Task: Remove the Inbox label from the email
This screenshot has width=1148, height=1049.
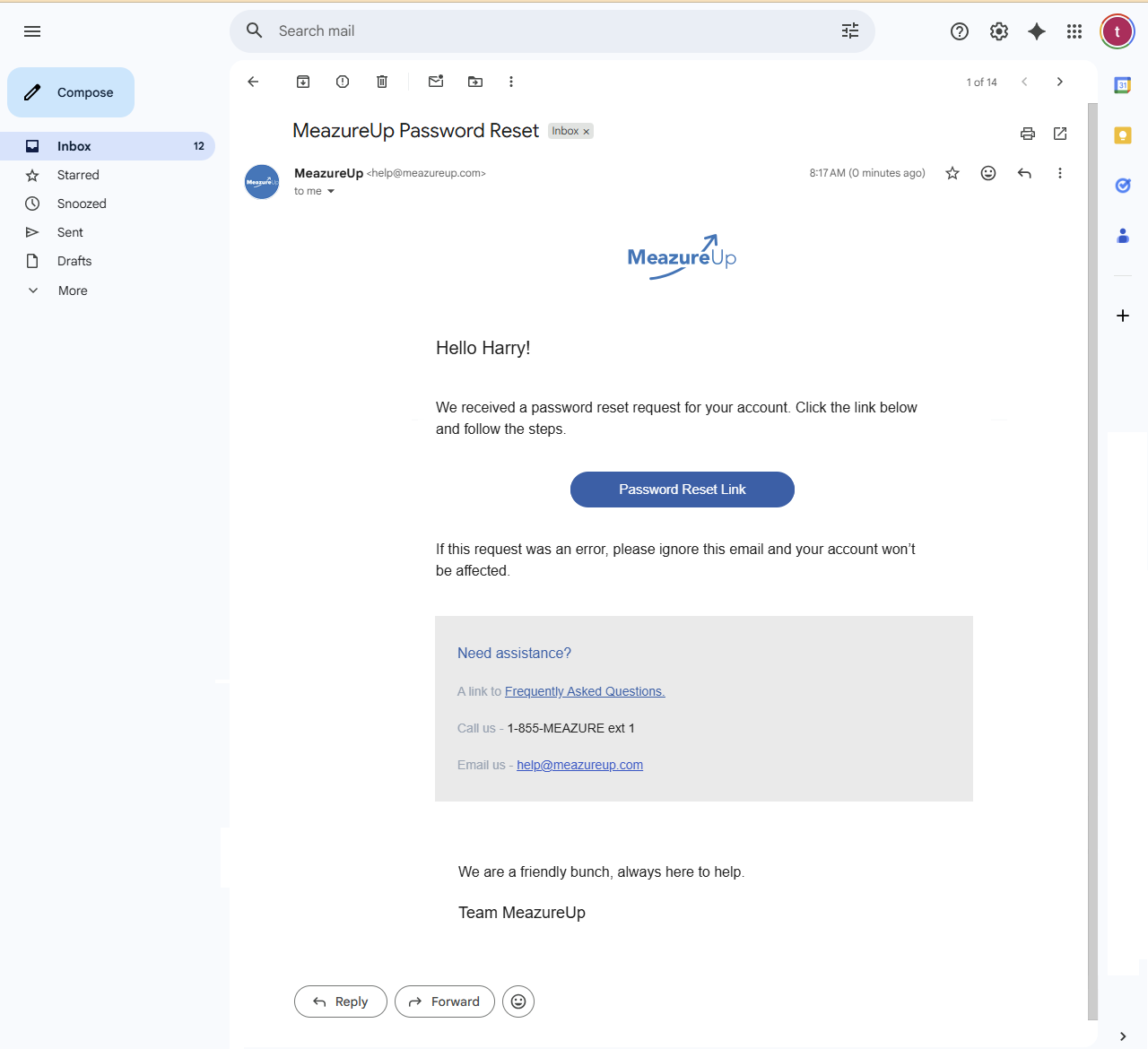Action: pos(587,132)
